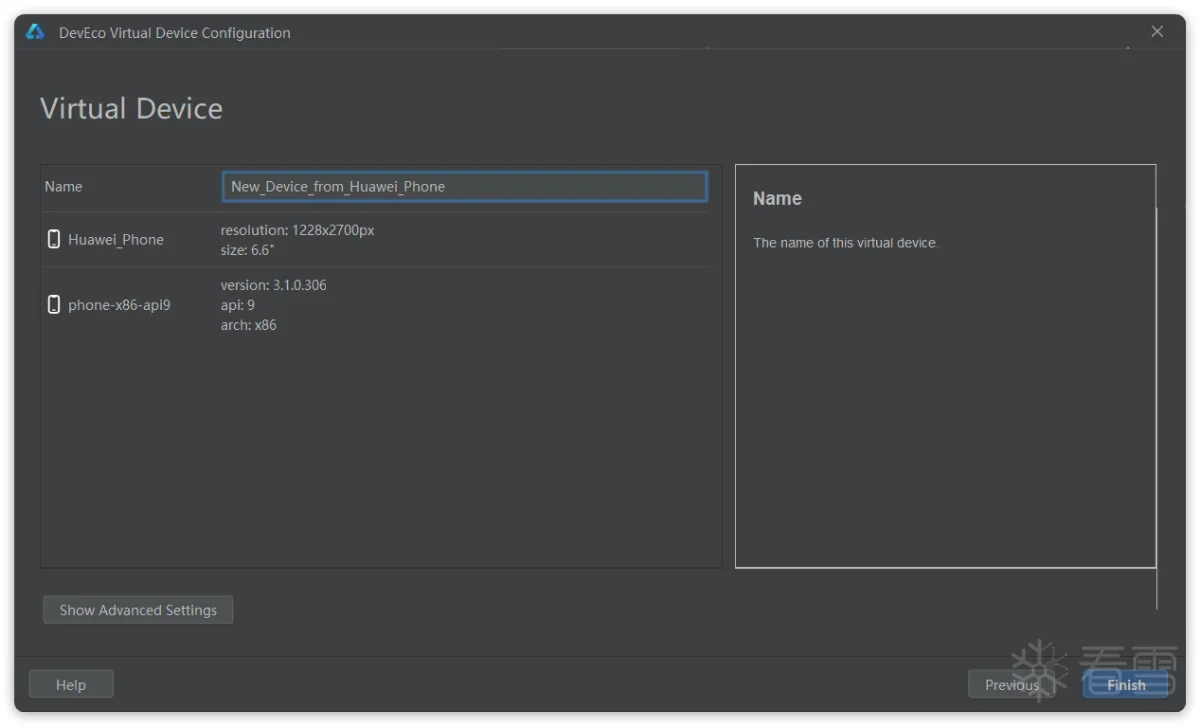Select the Huawei_Phone device label

coord(116,240)
